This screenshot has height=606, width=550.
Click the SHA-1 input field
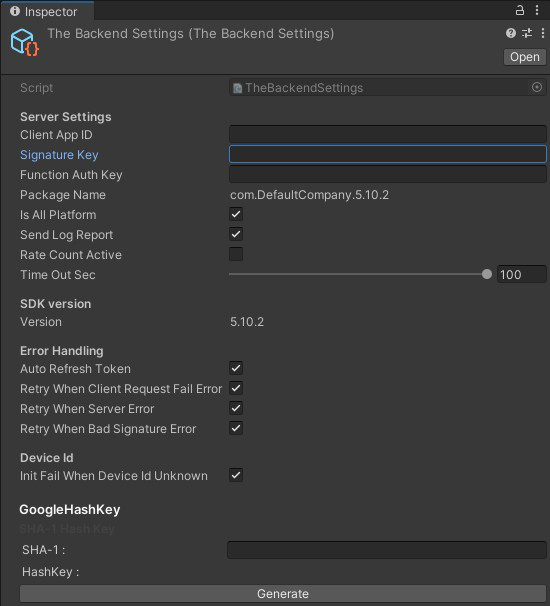click(387, 550)
